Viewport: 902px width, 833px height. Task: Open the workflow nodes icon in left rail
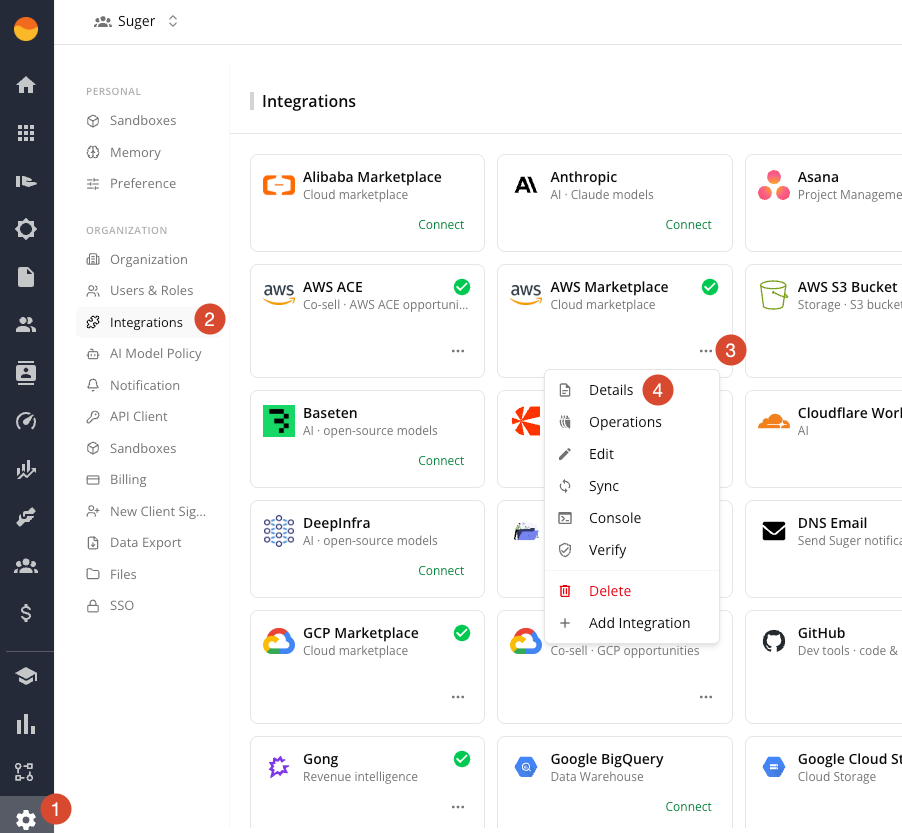[24, 771]
